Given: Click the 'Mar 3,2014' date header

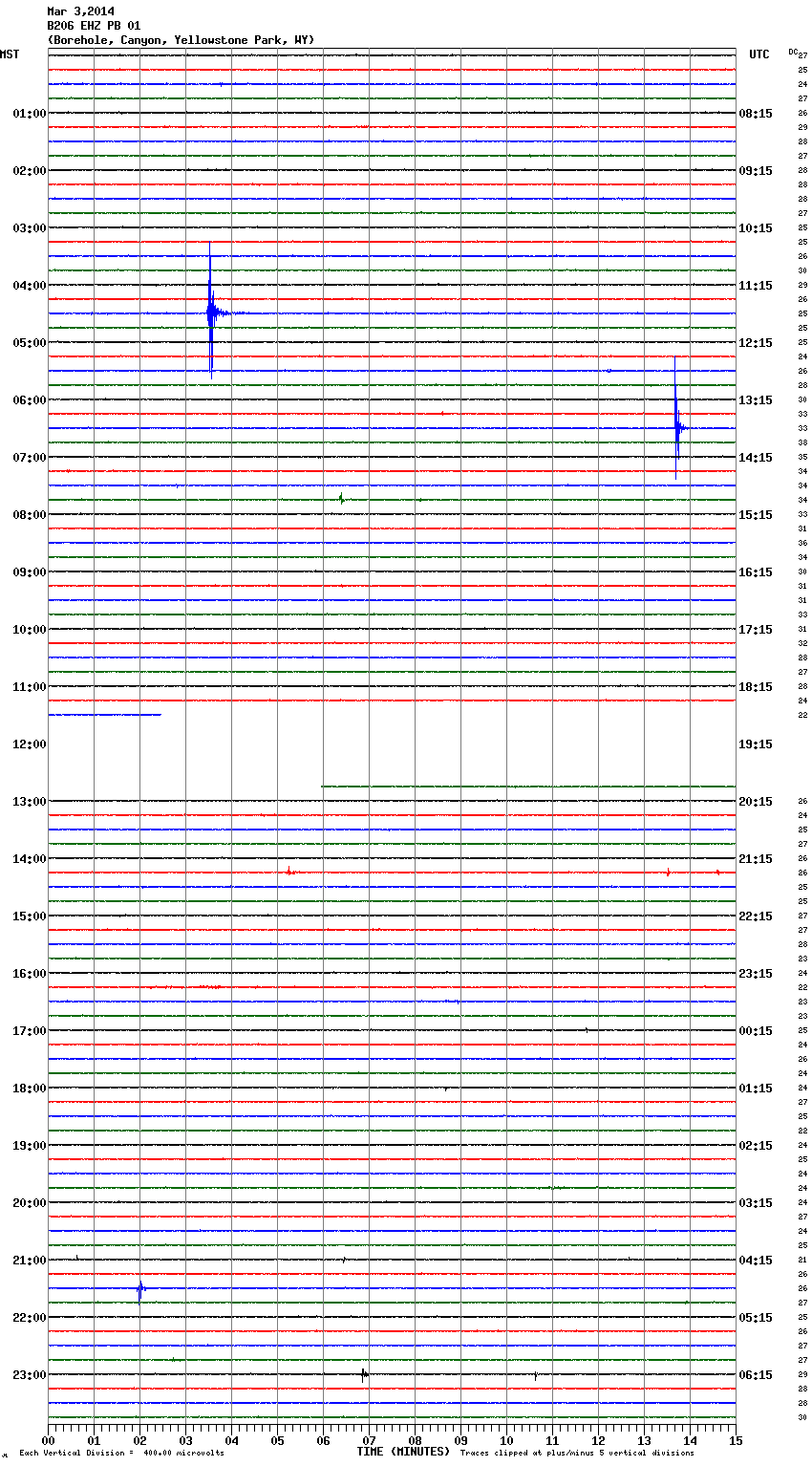Looking at the screenshot, I should click(80, 11).
